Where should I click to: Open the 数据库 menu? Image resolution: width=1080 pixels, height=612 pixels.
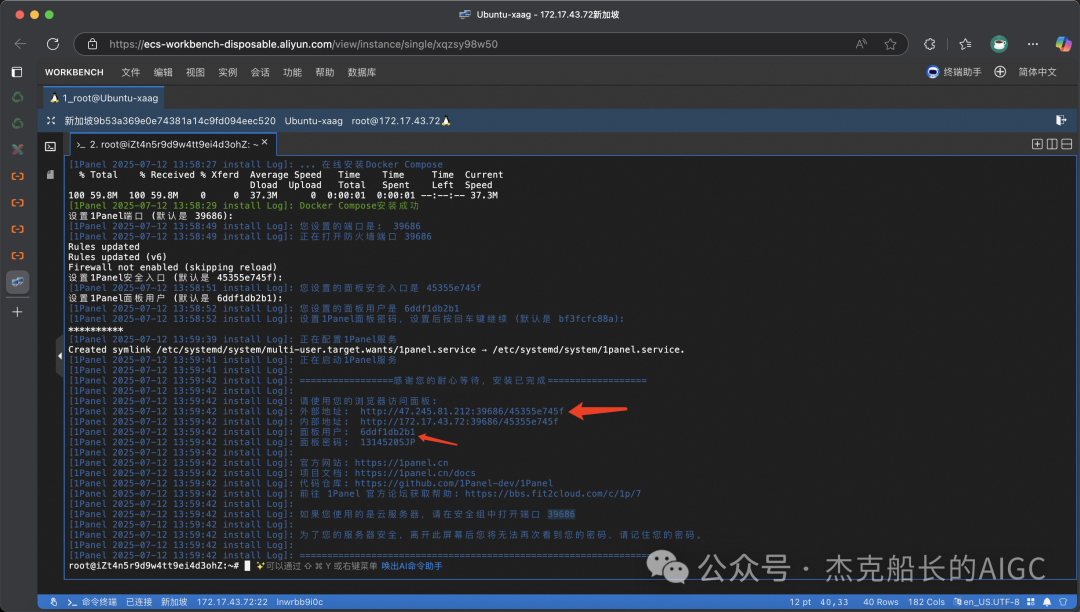click(x=362, y=72)
